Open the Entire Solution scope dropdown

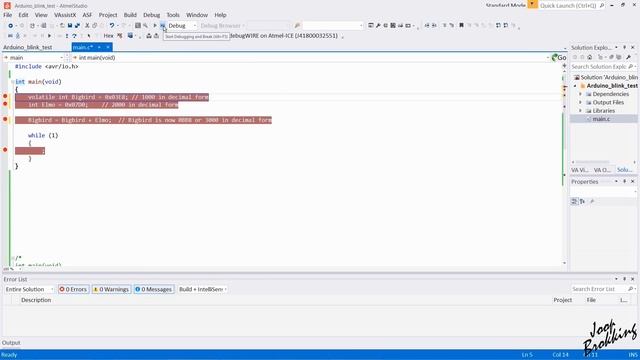(x=29, y=289)
